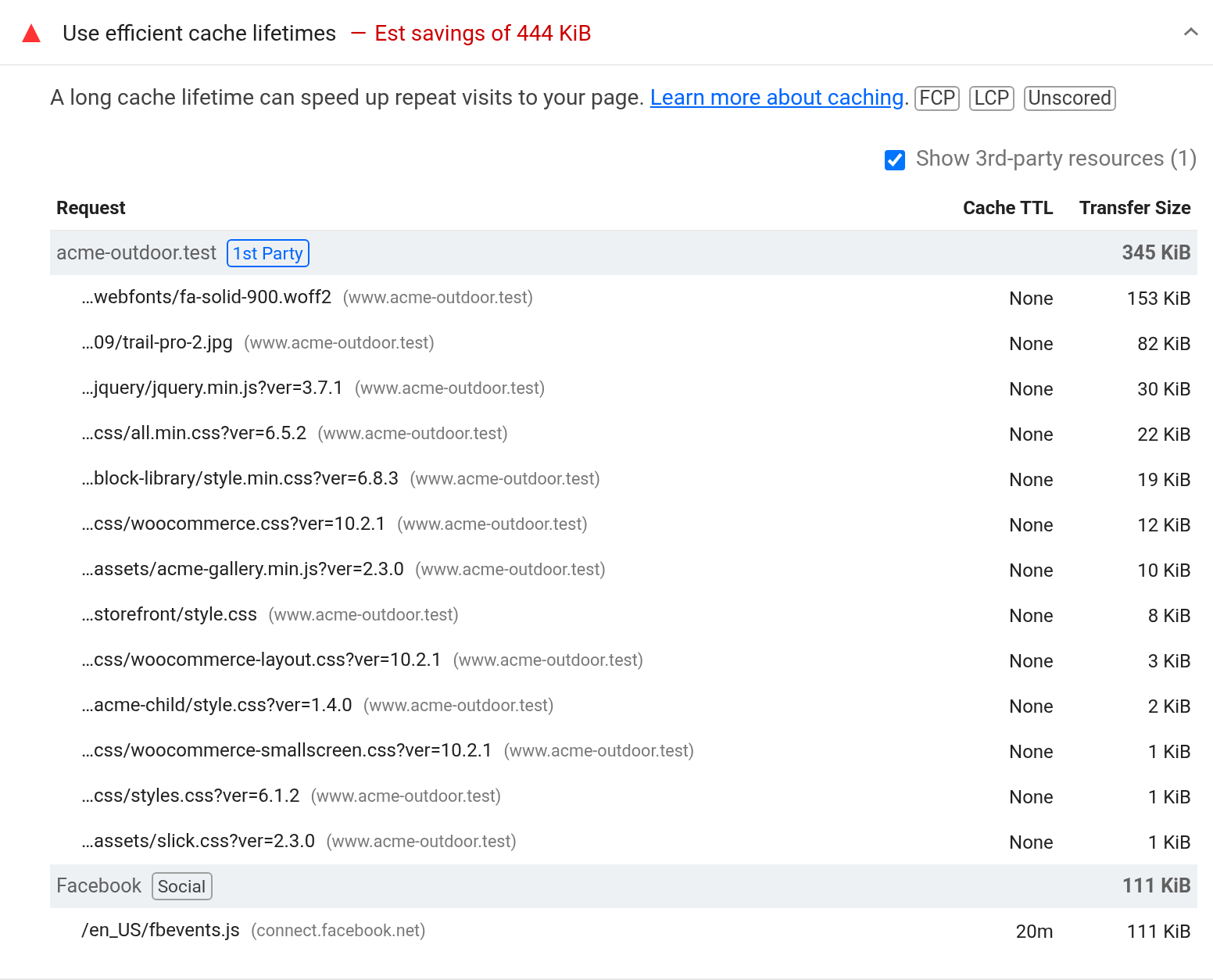The height and width of the screenshot is (980, 1213).
Task: Open acme-child/style.css?ver=1.4.0 request
Action: [216, 706]
